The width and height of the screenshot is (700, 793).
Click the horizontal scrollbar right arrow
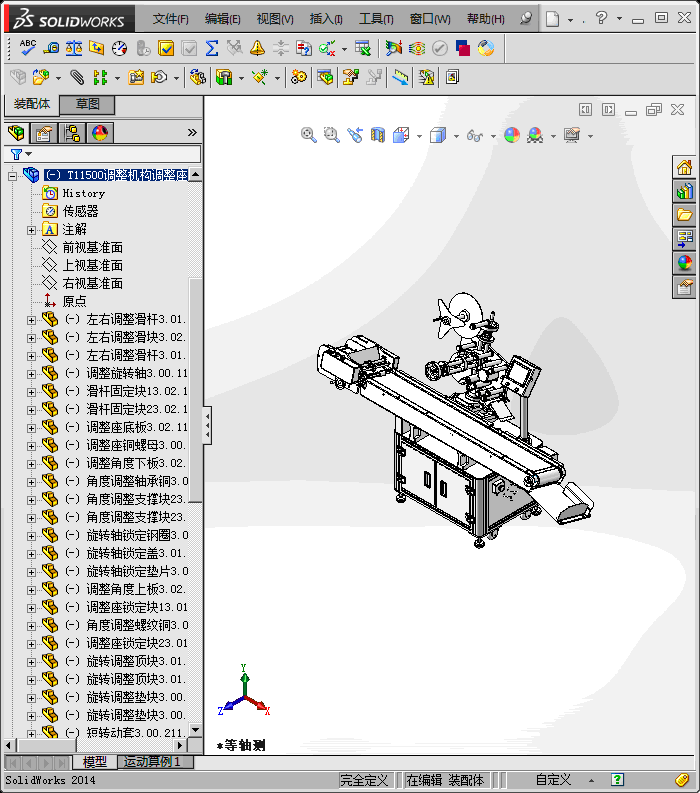pos(180,745)
